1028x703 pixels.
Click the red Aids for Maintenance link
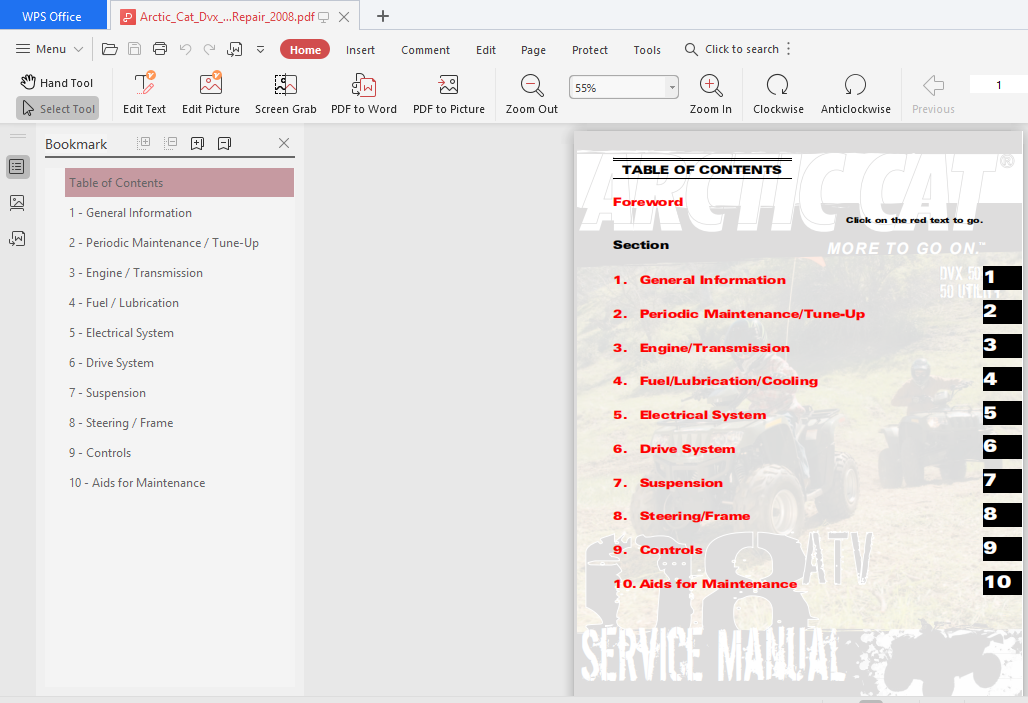(x=719, y=584)
